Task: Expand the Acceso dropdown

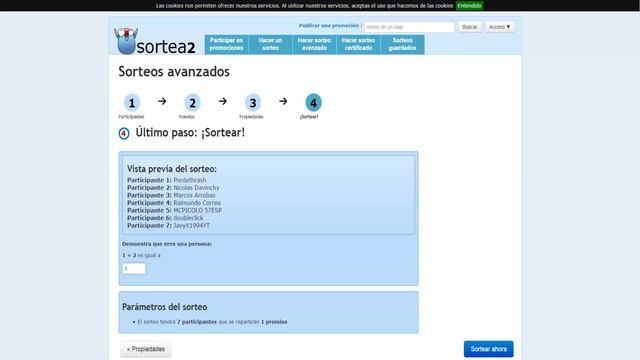Action: [500, 27]
